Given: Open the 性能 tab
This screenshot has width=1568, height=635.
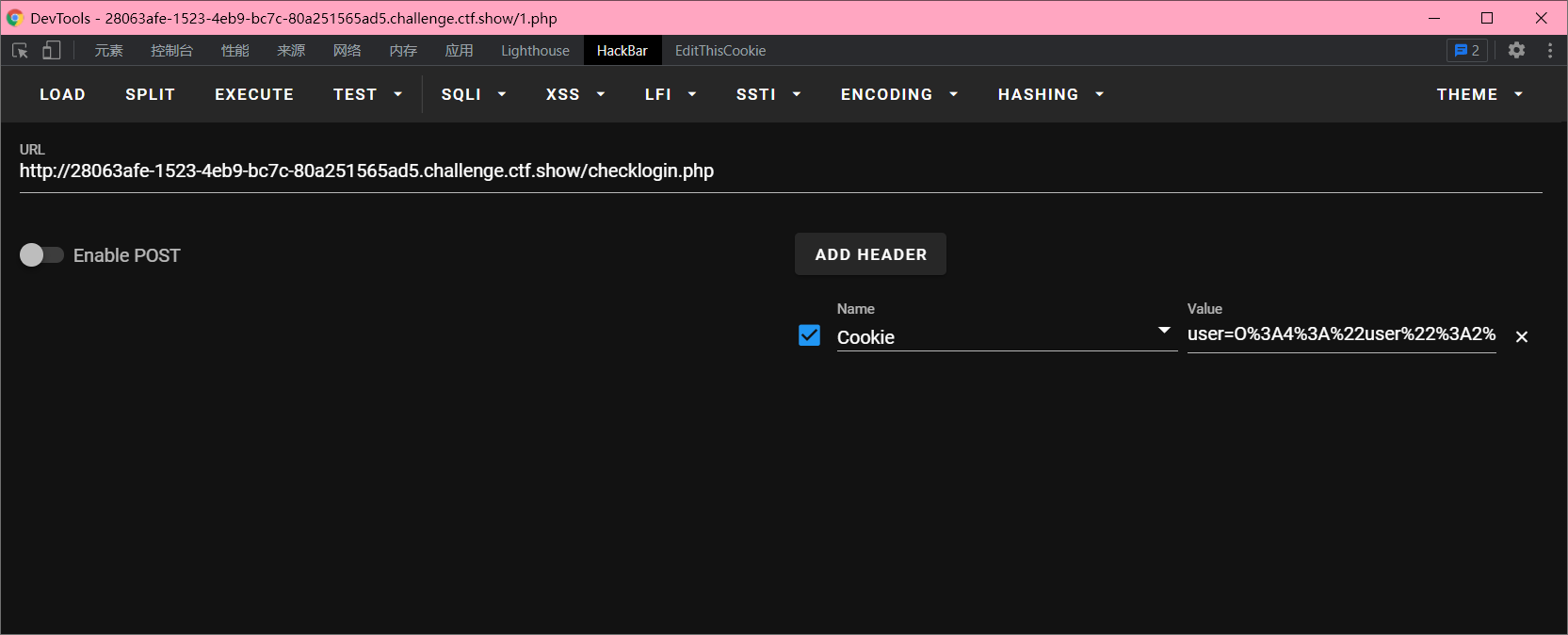Looking at the screenshot, I should tap(234, 50).
